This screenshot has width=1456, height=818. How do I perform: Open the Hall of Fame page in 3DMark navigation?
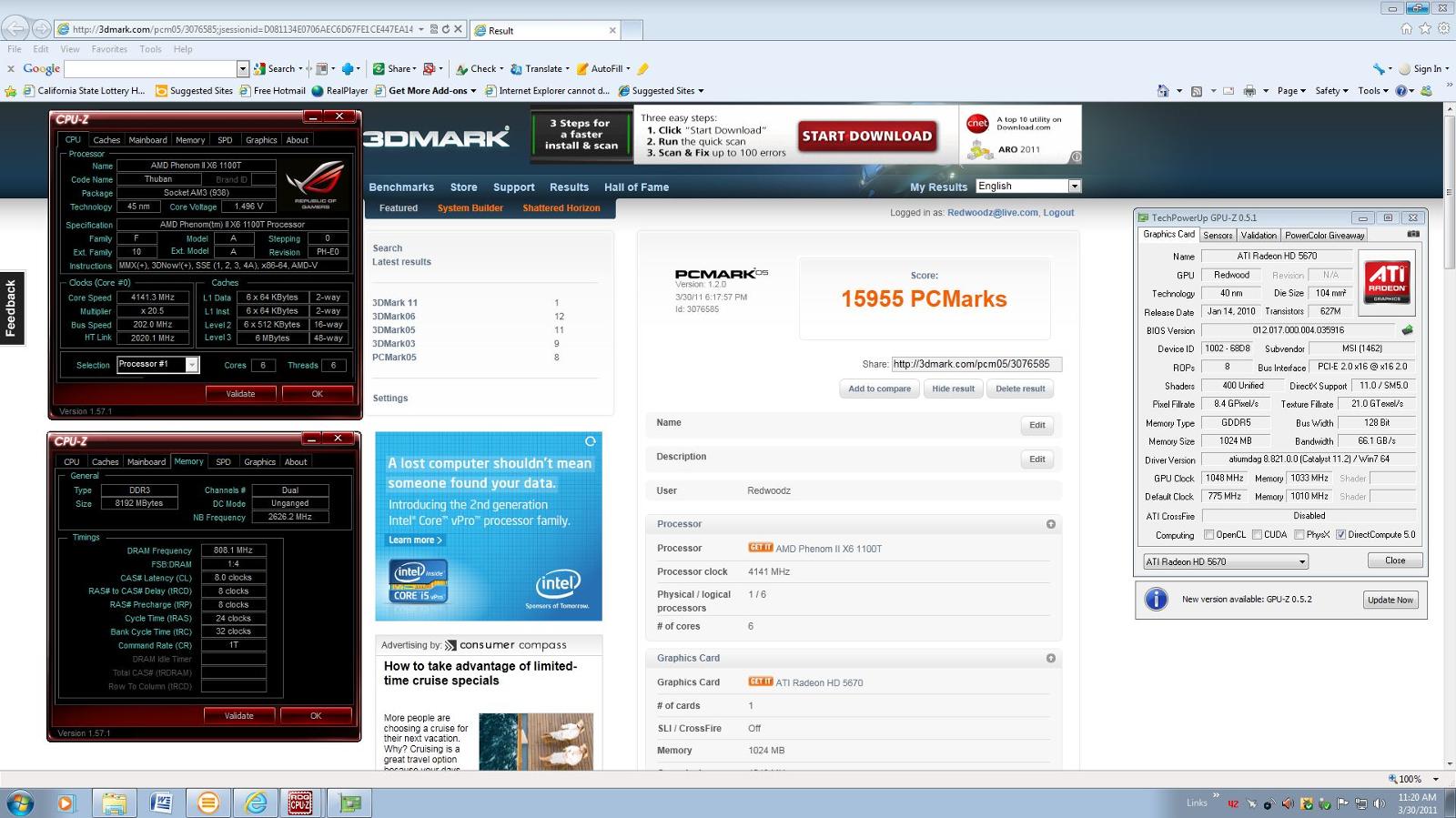[636, 187]
